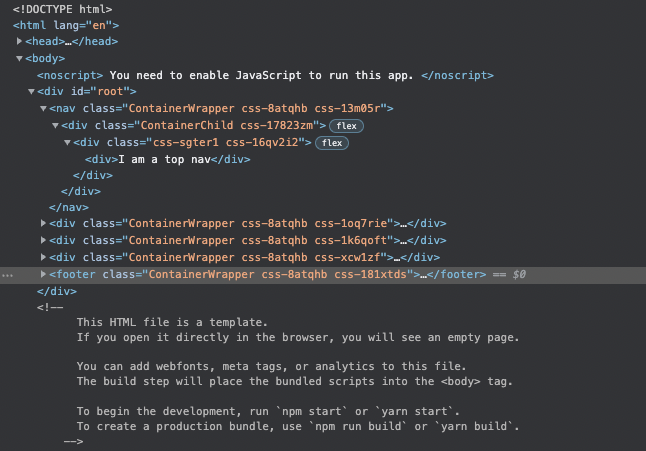Select 'I am a top nav' div
This screenshot has width=646, height=451.
(167, 159)
